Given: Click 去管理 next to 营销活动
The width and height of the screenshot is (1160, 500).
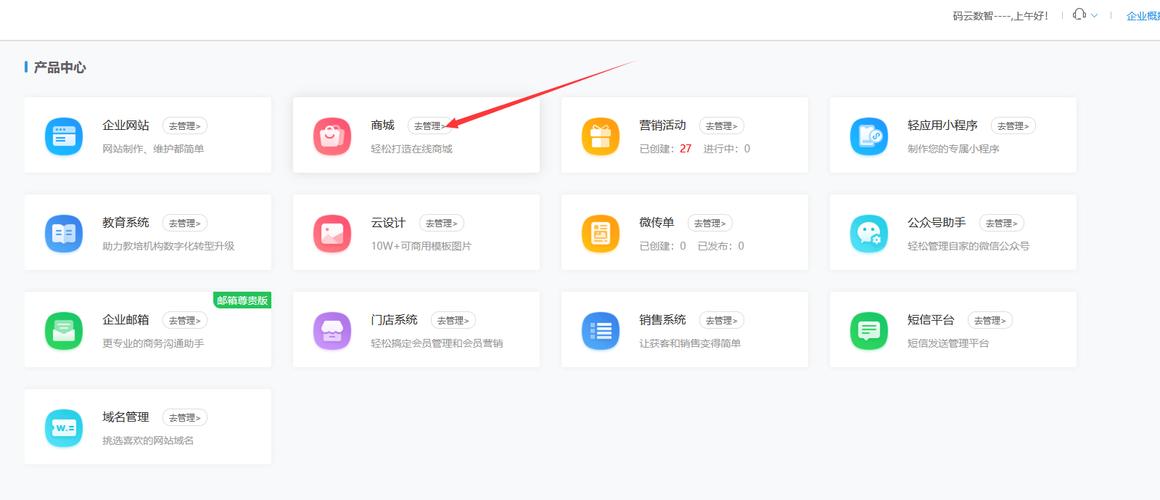Looking at the screenshot, I should pyautogui.click(x=721, y=126).
